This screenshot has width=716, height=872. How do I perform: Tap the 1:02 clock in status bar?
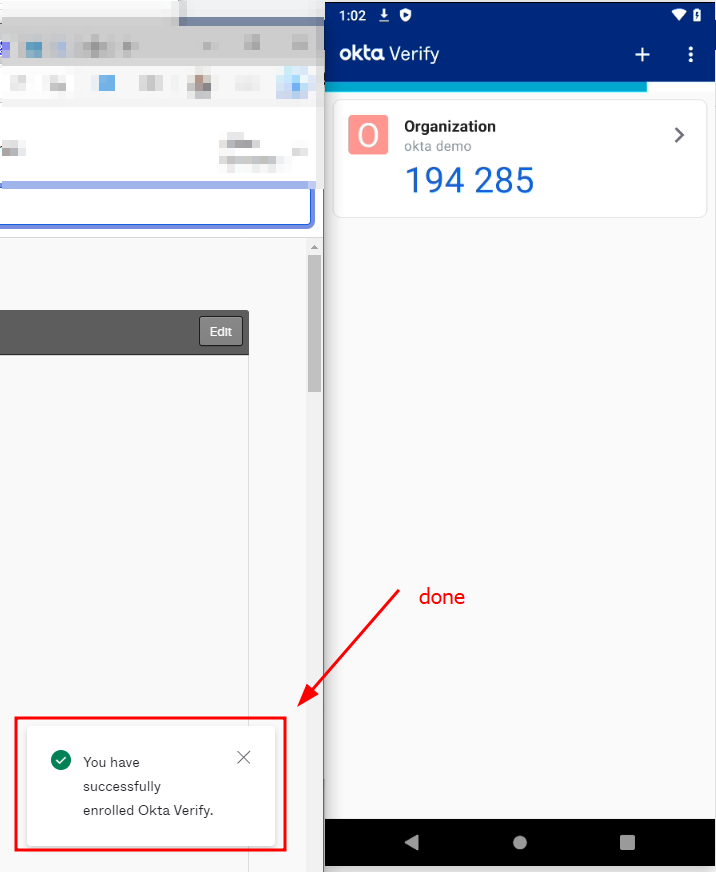point(352,16)
